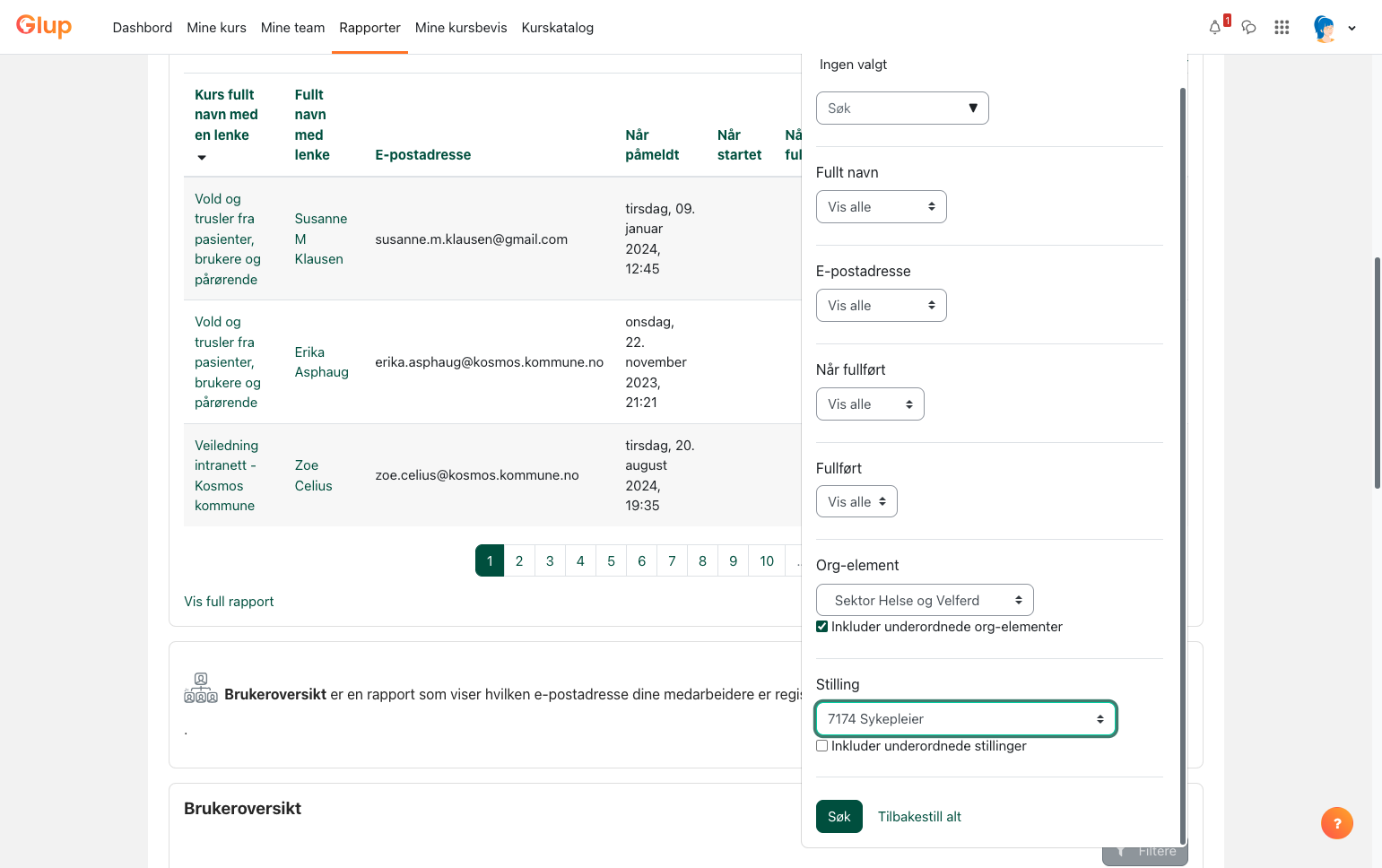Screen dimensions: 1382x868
Task: Open the apps grid icon
Action: click(1282, 27)
